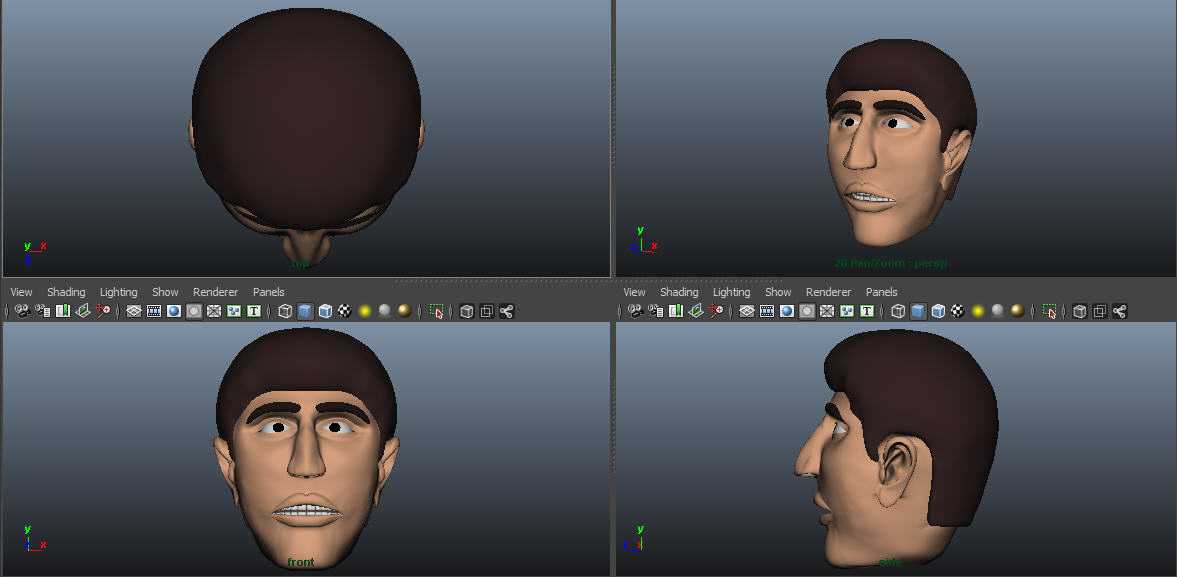This screenshot has height=577, width=1177.
Task: Click Image Plane icon in side panel toolbar
Action: (696, 311)
